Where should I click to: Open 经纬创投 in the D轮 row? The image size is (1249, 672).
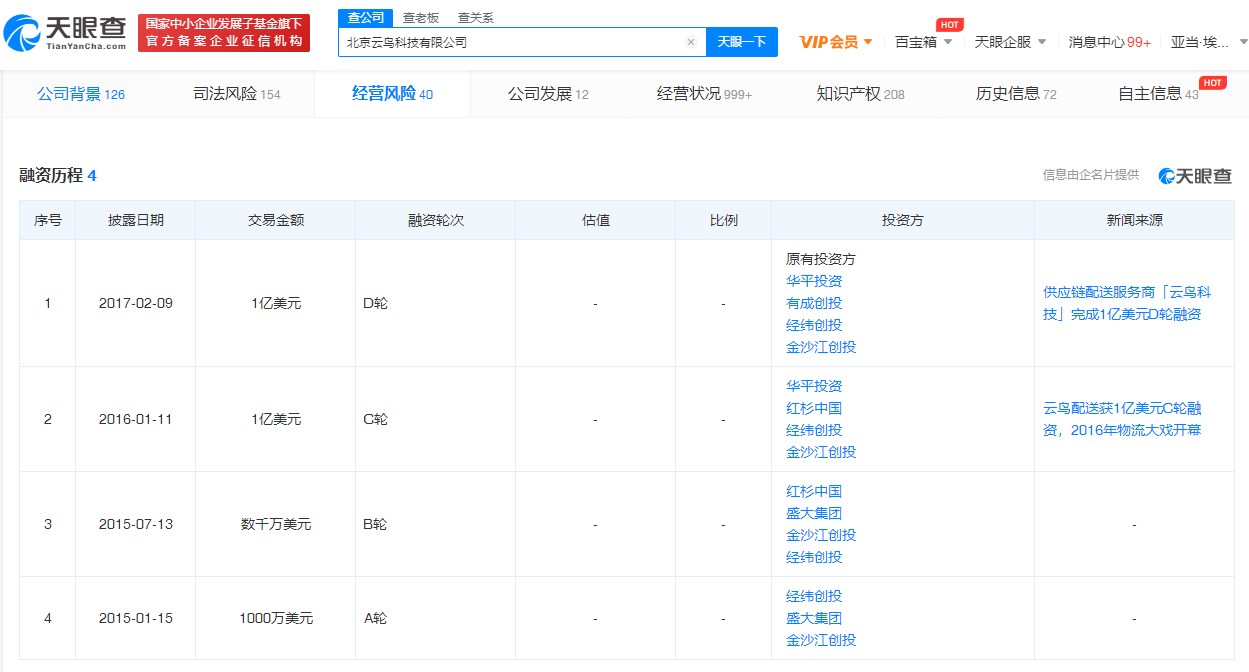[x=814, y=325]
